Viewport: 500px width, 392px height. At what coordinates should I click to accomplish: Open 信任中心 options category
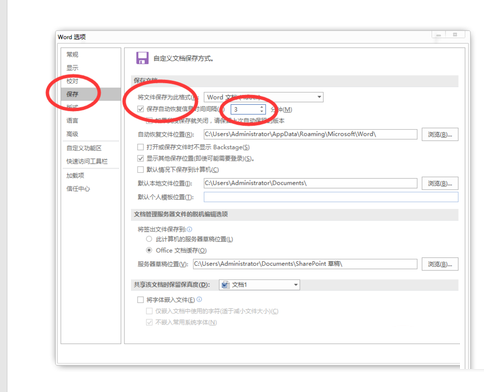tap(78, 189)
